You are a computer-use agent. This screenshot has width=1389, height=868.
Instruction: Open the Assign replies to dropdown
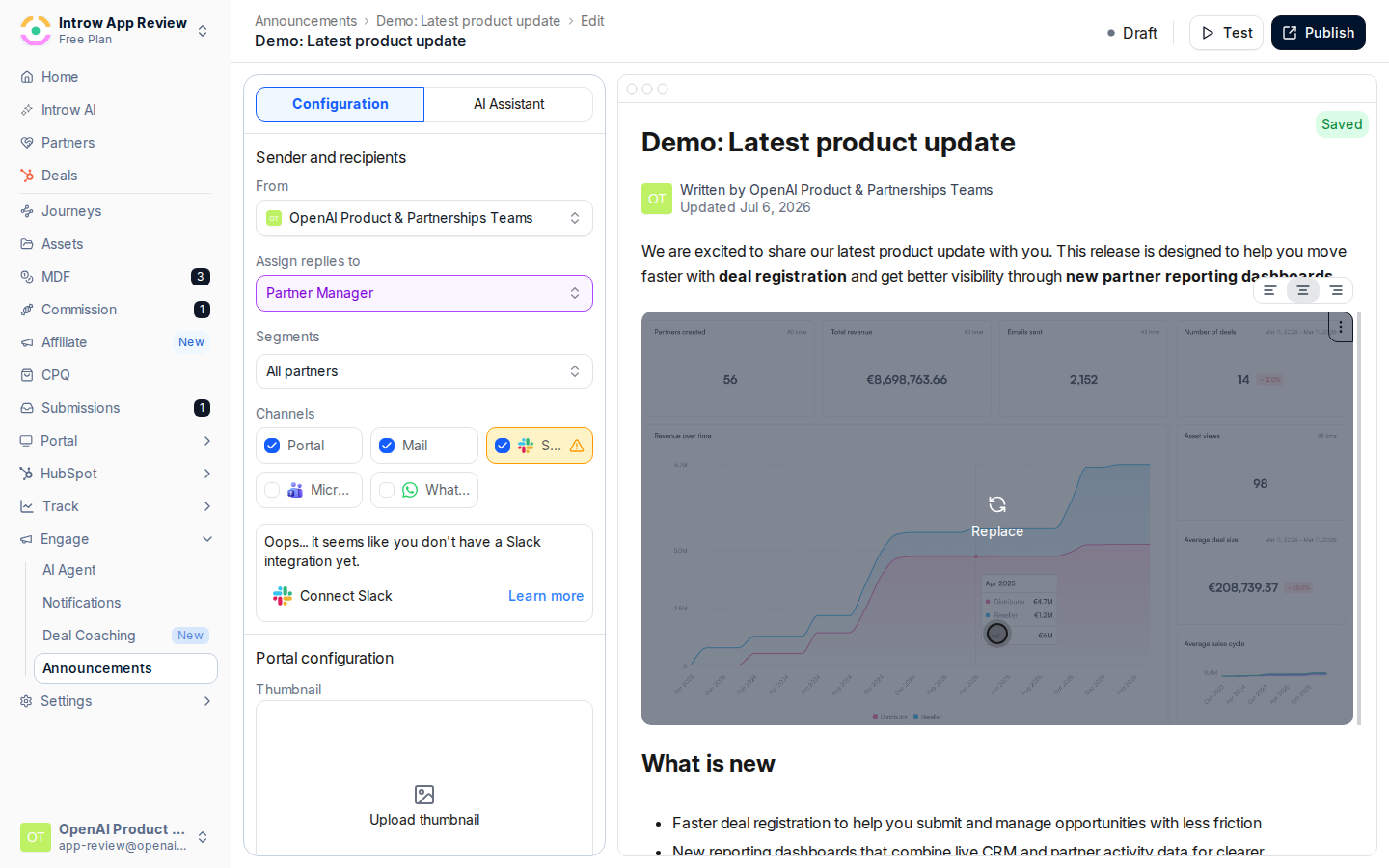(x=424, y=293)
